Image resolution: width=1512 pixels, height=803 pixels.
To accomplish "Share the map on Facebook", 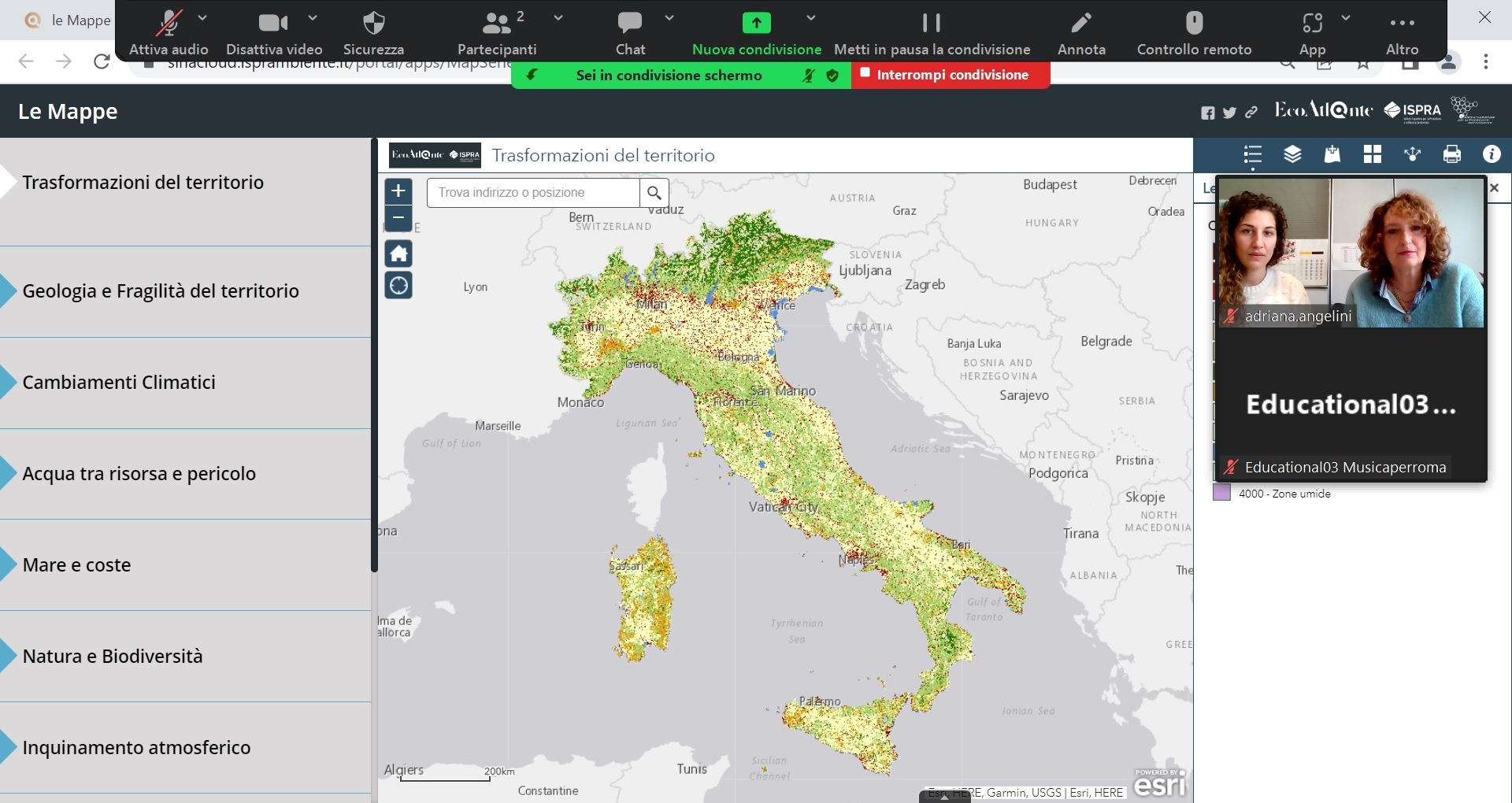I will [1207, 113].
